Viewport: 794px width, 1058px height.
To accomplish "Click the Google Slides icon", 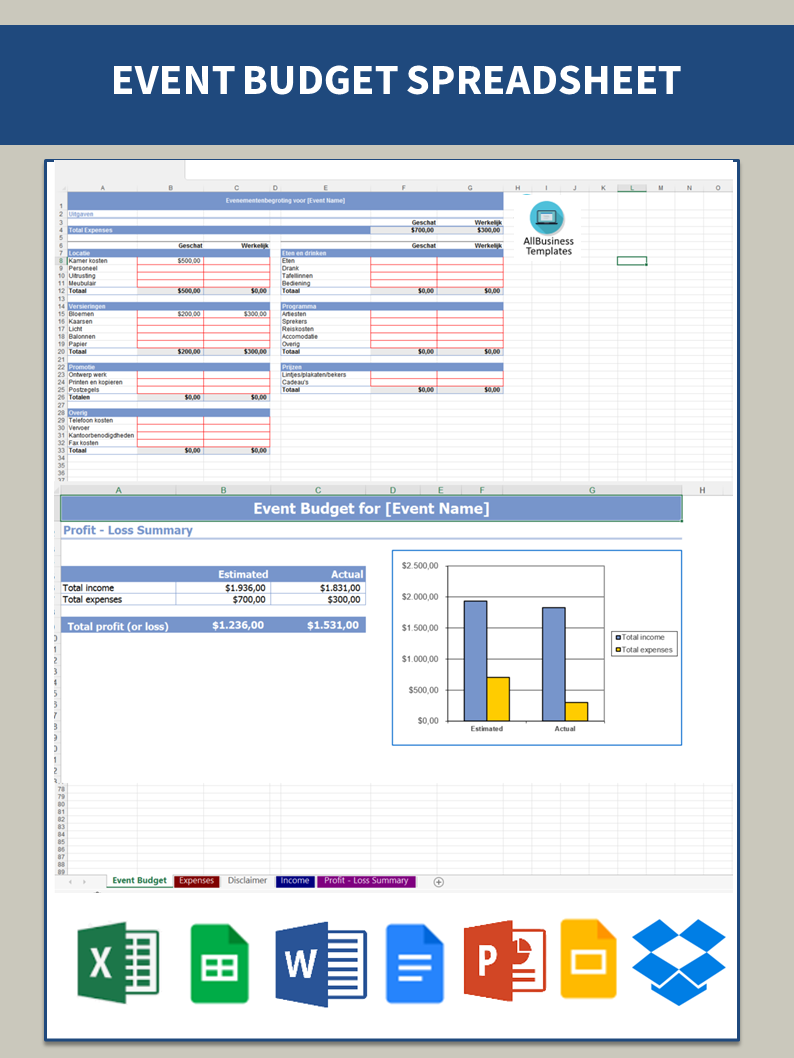I will 588,958.
